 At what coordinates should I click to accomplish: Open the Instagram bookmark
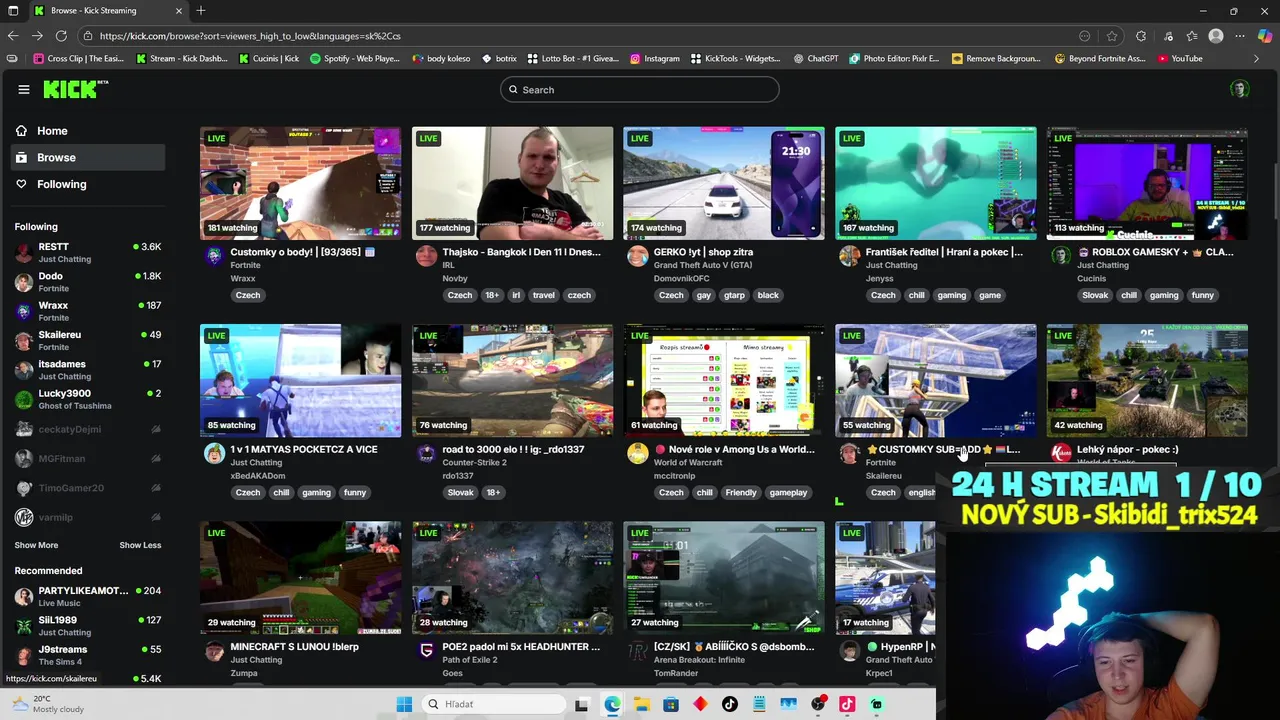click(x=655, y=59)
